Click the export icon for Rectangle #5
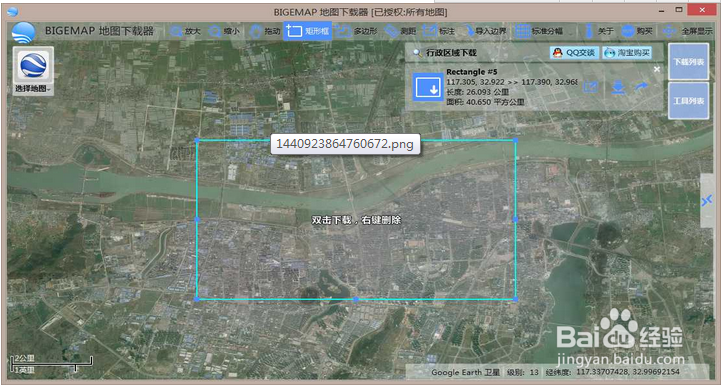The image size is (724, 385). [591, 87]
